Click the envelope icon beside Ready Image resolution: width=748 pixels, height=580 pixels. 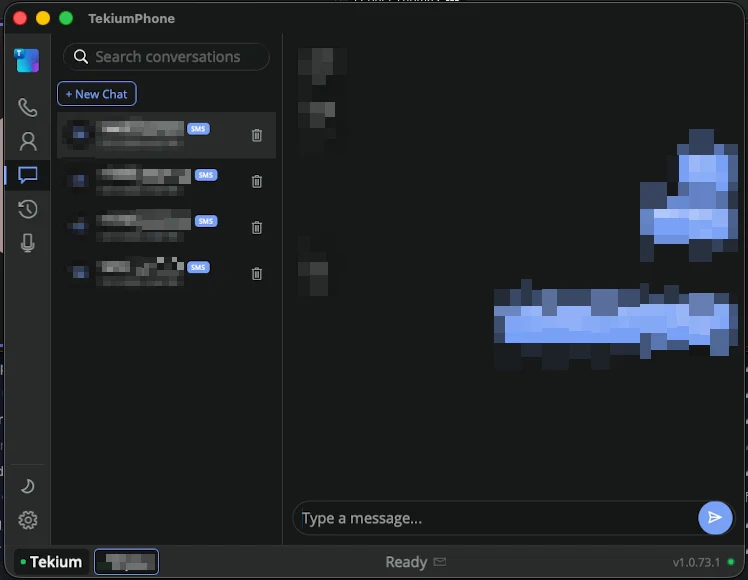click(x=440, y=562)
